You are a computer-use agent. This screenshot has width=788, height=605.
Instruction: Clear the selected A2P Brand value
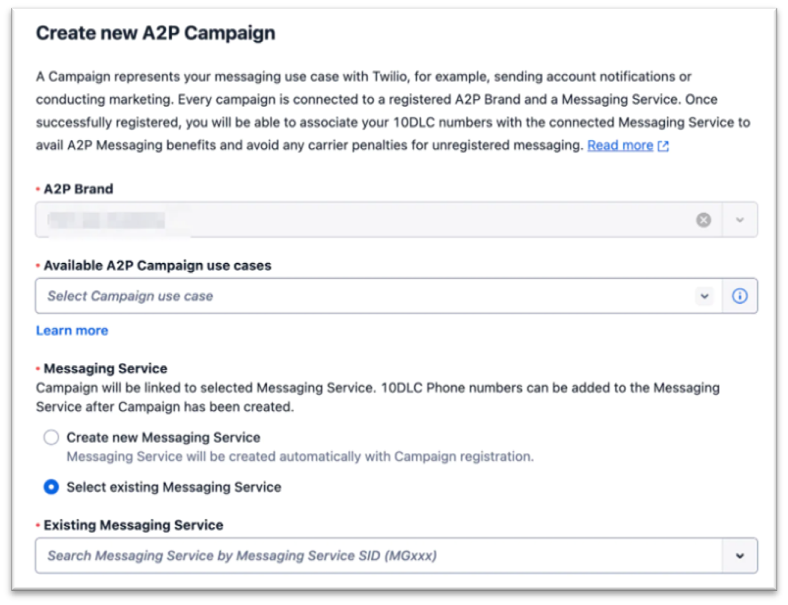(x=704, y=220)
